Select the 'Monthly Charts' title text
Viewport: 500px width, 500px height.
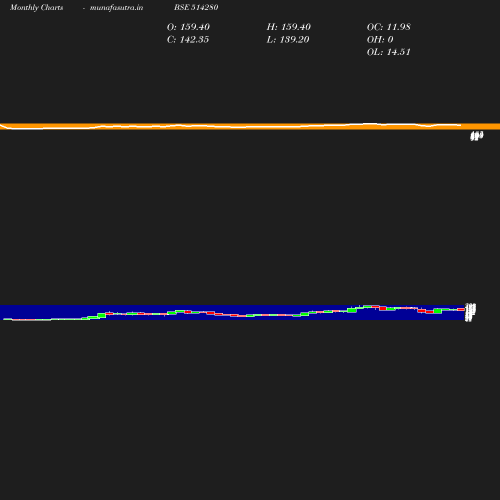coord(37,8)
